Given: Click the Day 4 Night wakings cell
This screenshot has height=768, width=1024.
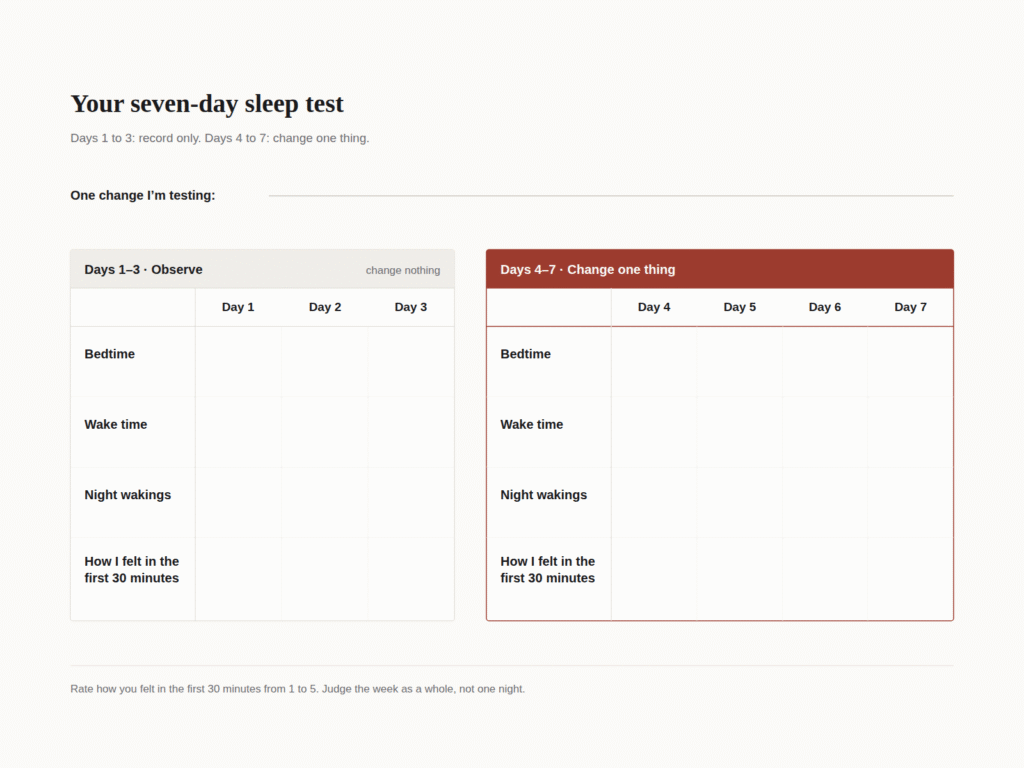Looking at the screenshot, I should point(654,503).
